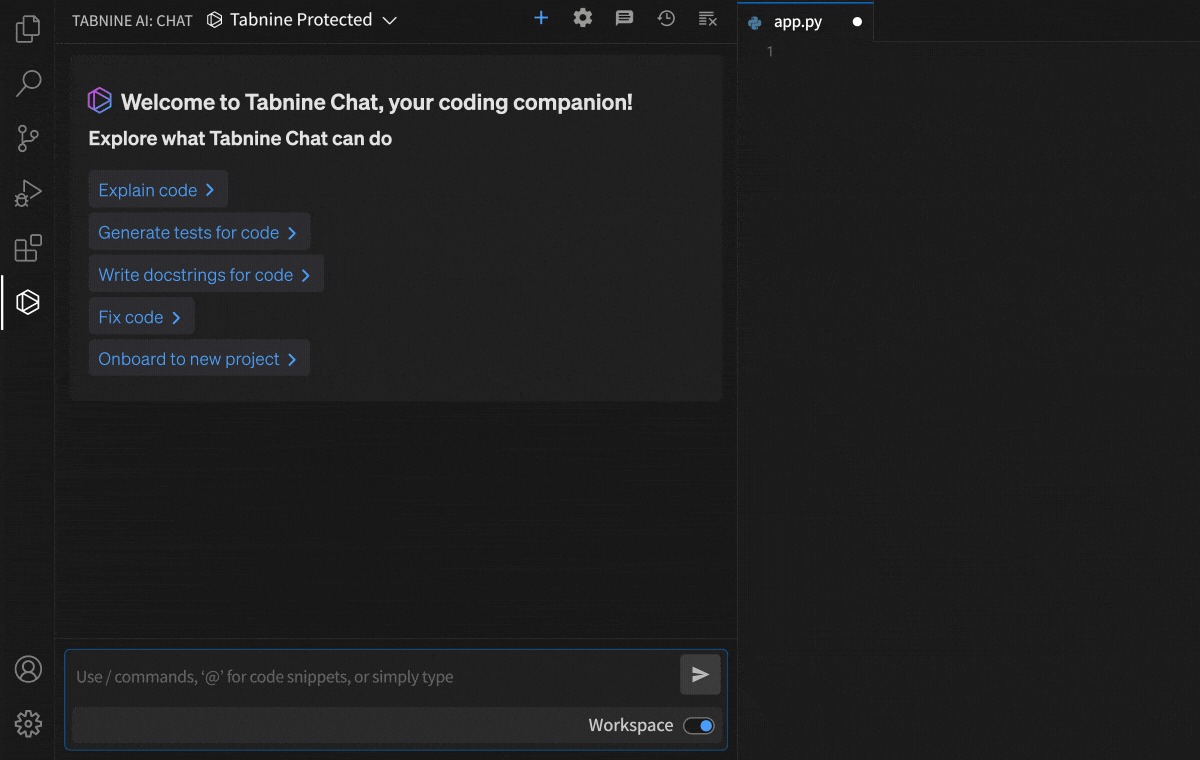The image size is (1200, 760).
Task: Click the Explain code suggestion
Action: [x=157, y=190]
